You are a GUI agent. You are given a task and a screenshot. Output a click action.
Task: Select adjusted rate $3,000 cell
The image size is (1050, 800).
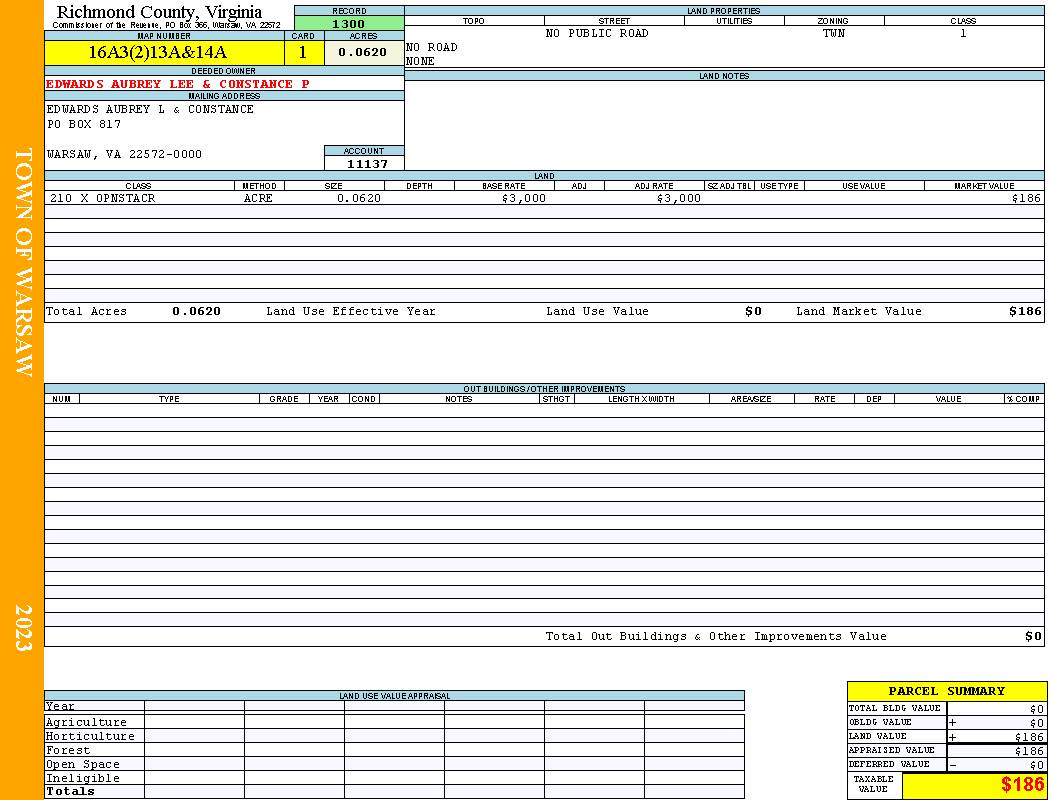(678, 198)
